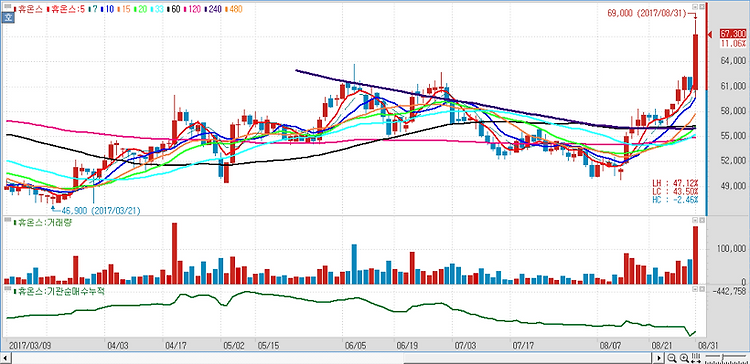This screenshot has width=750, height=364.
Task: Click the 46,900 (2017/03/21) low marker
Action: click(100, 210)
